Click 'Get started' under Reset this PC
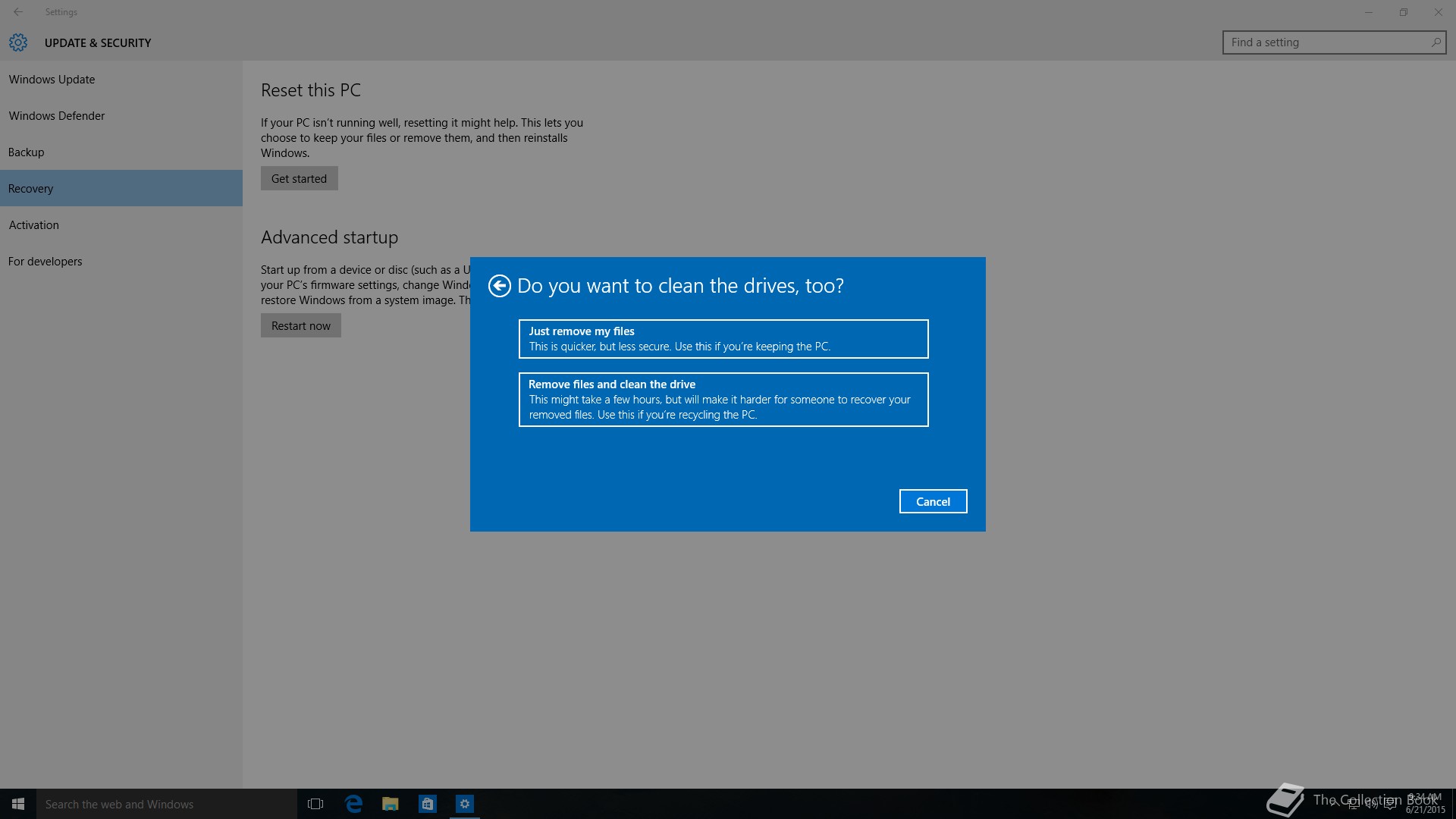The width and height of the screenshot is (1456, 819). [x=300, y=178]
